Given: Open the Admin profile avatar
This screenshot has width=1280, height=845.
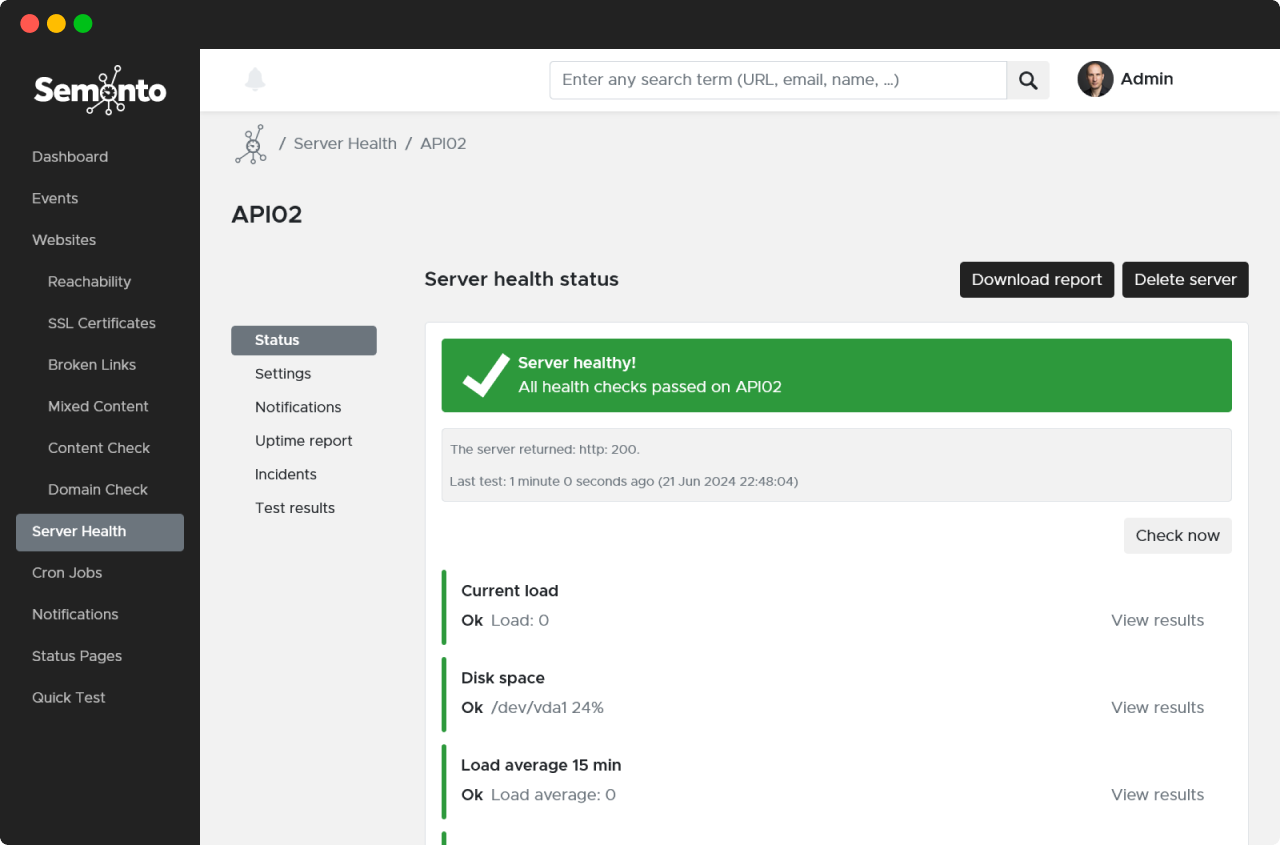Looking at the screenshot, I should [1095, 80].
